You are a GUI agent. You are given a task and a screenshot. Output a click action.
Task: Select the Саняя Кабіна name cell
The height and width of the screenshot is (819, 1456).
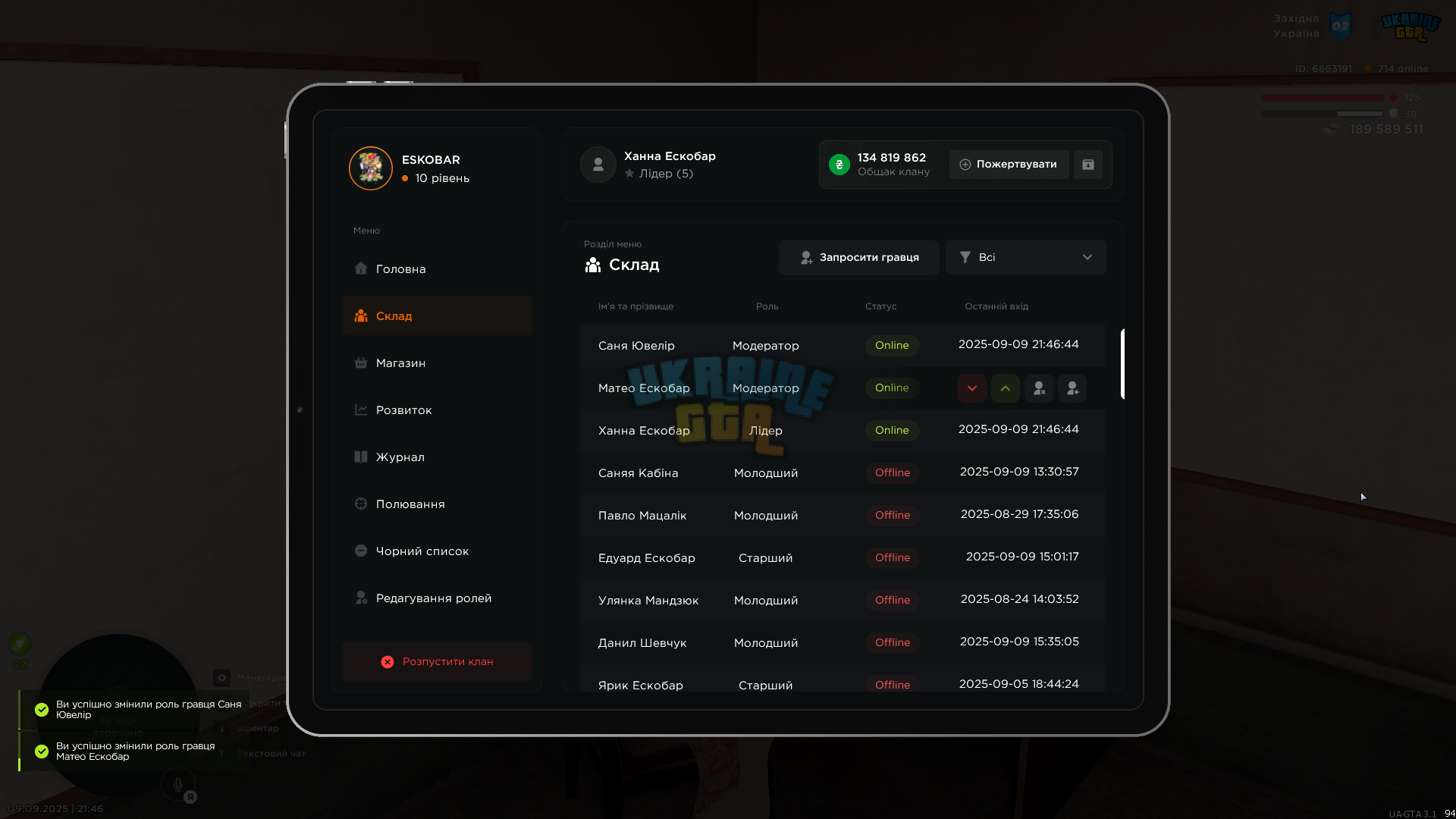(x=638, y=473)
